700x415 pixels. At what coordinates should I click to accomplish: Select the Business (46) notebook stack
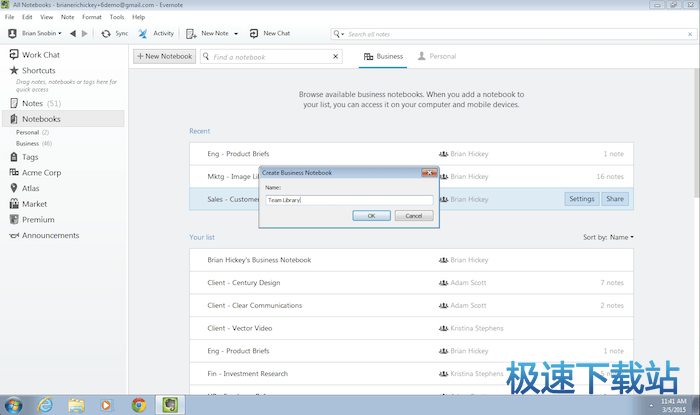click(34, 144)
